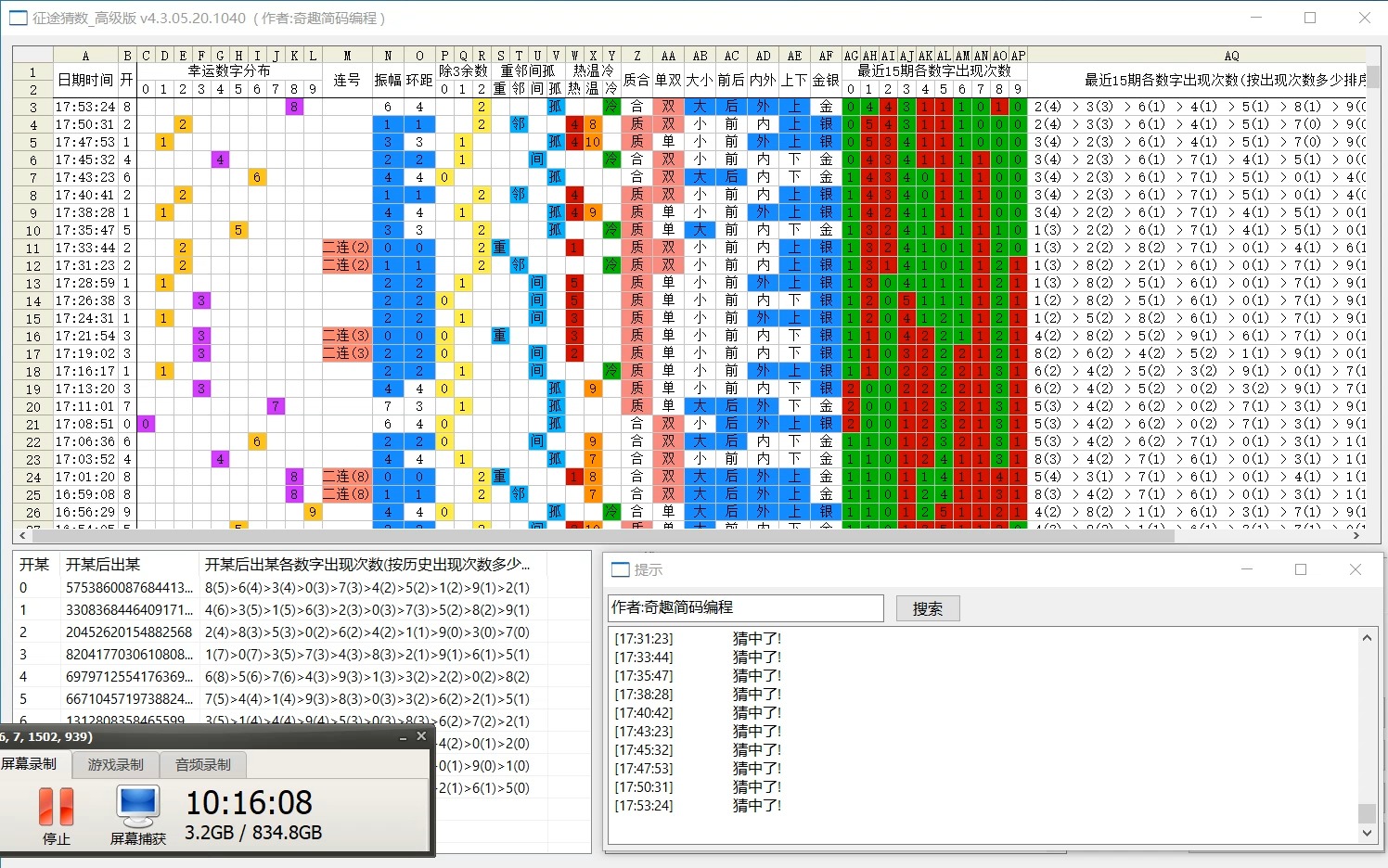The height and width of the screenshot is (868, 1388).
Task: Click log entry [17:53:24] 猜中了!
Action: pos(698,806)
